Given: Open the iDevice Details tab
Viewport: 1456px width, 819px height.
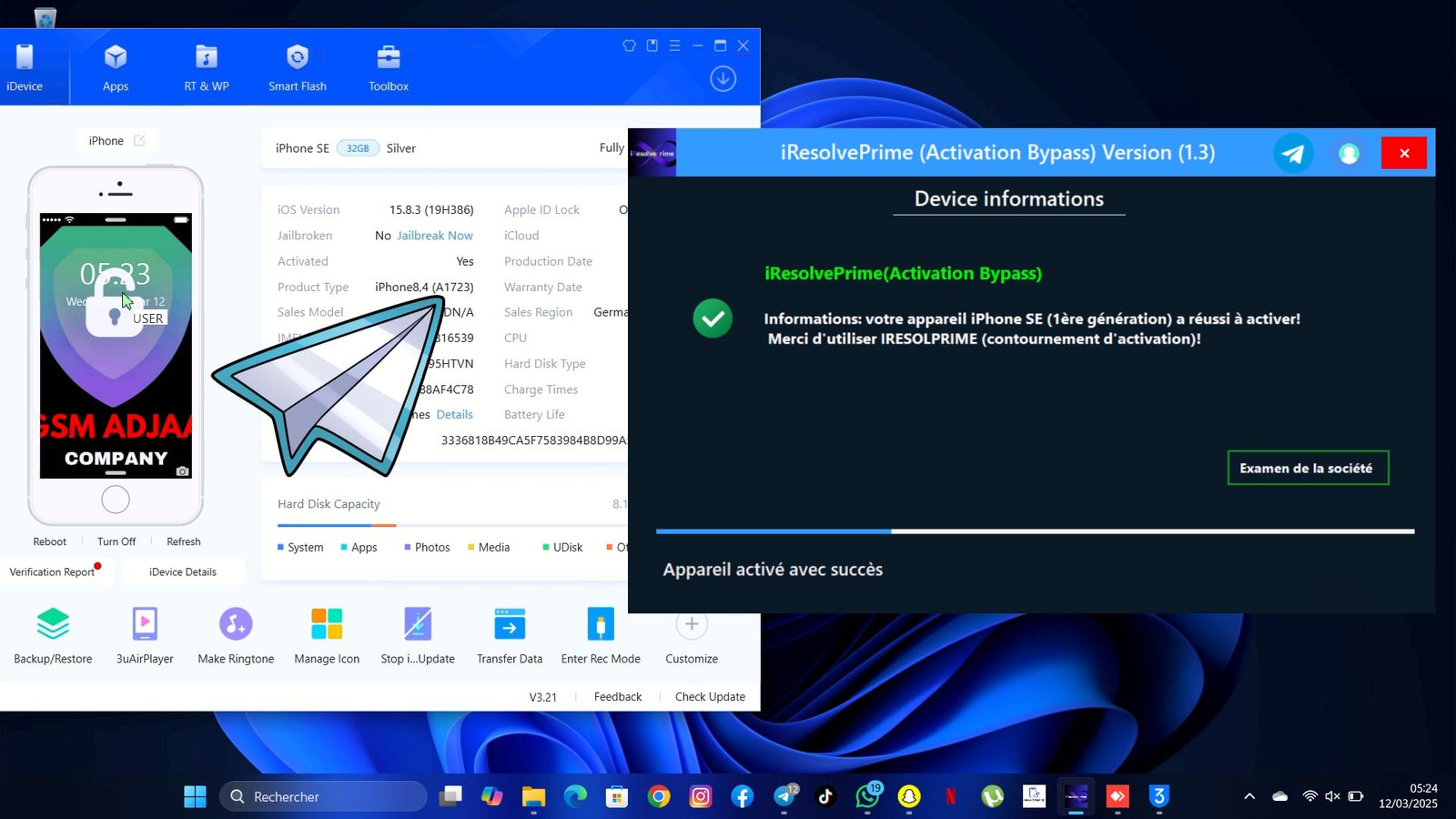Looking at the screenshot, I should (183, 571).
